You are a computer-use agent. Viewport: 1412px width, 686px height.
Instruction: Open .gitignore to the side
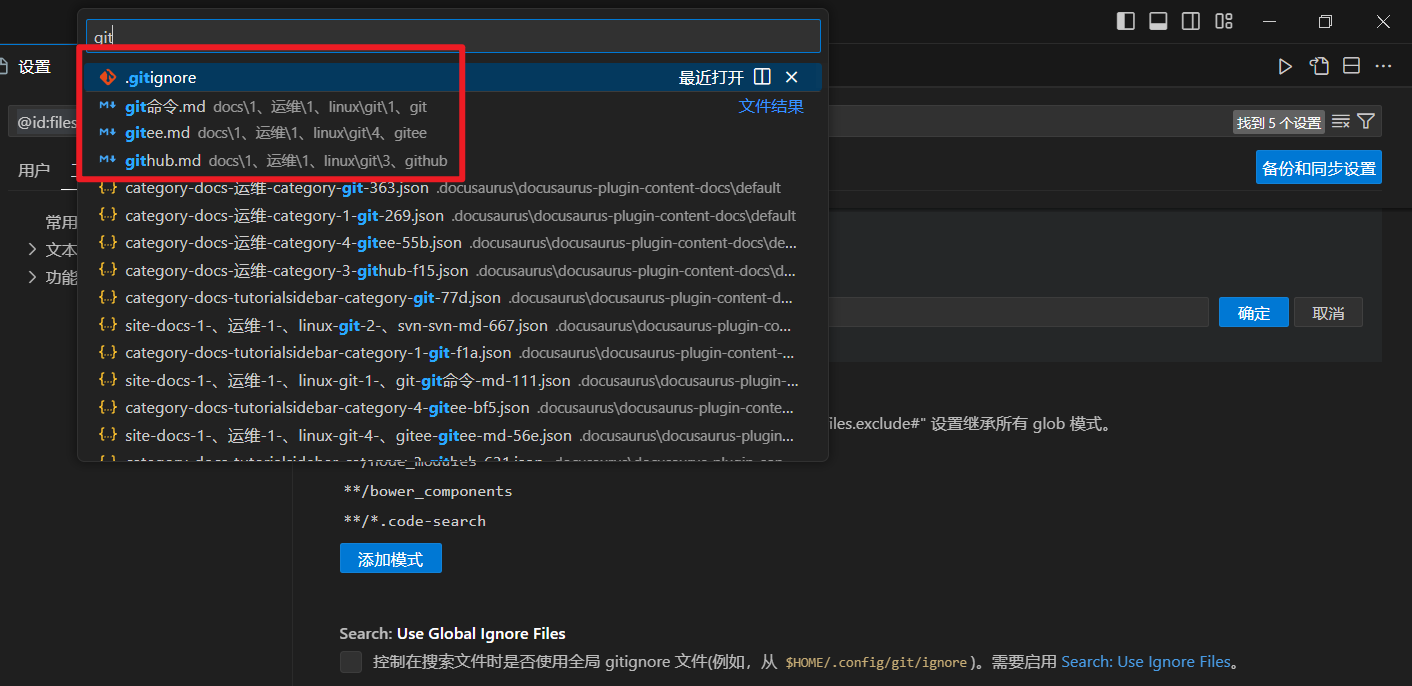pos(762,77)
